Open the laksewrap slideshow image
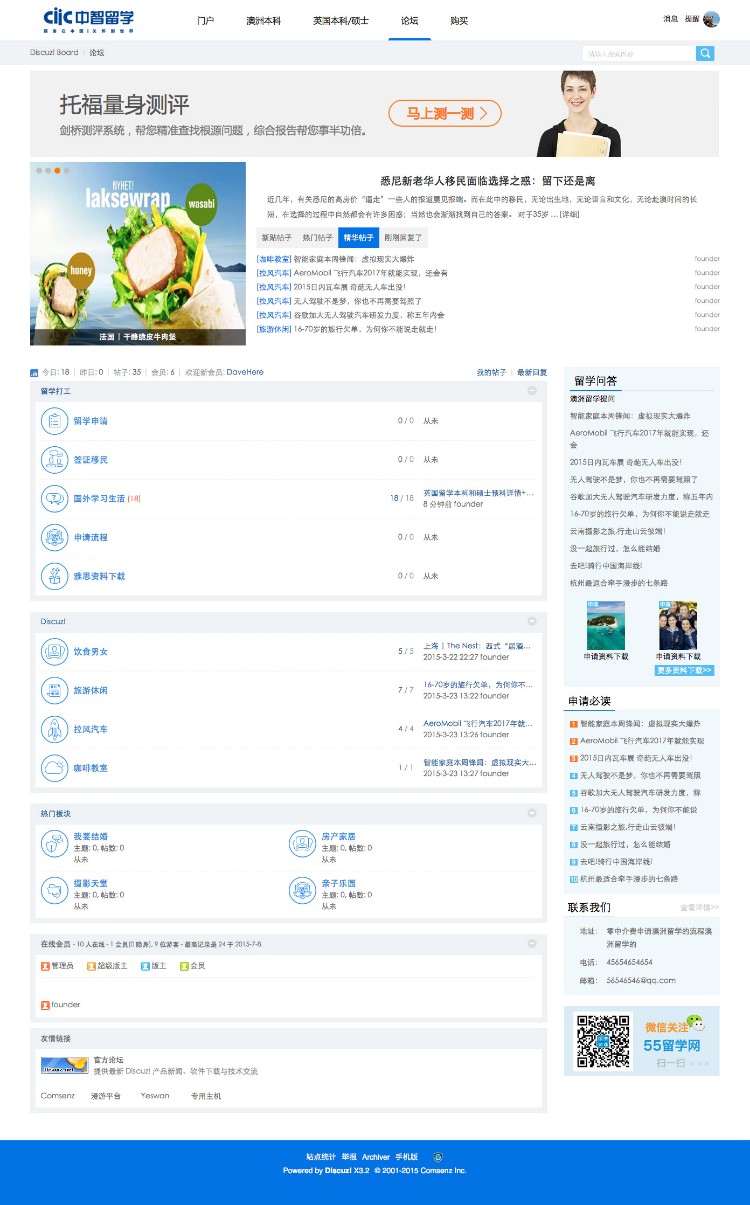Image resolution: width=750 pixels, height=1205 pixels. pyautogui.click(x=138, y=253)
